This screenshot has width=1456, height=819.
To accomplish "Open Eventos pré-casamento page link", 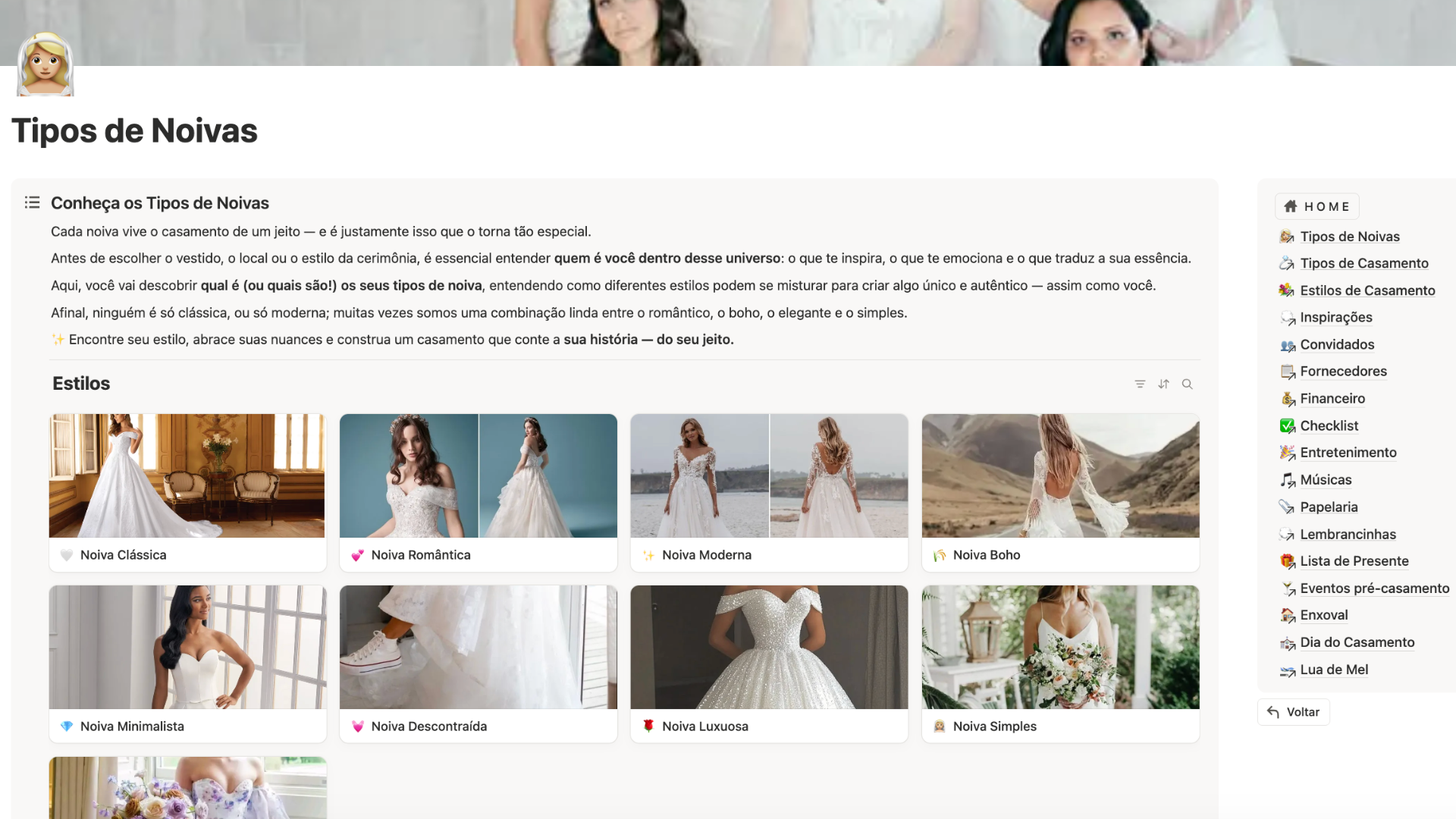I will point(1374,588).
